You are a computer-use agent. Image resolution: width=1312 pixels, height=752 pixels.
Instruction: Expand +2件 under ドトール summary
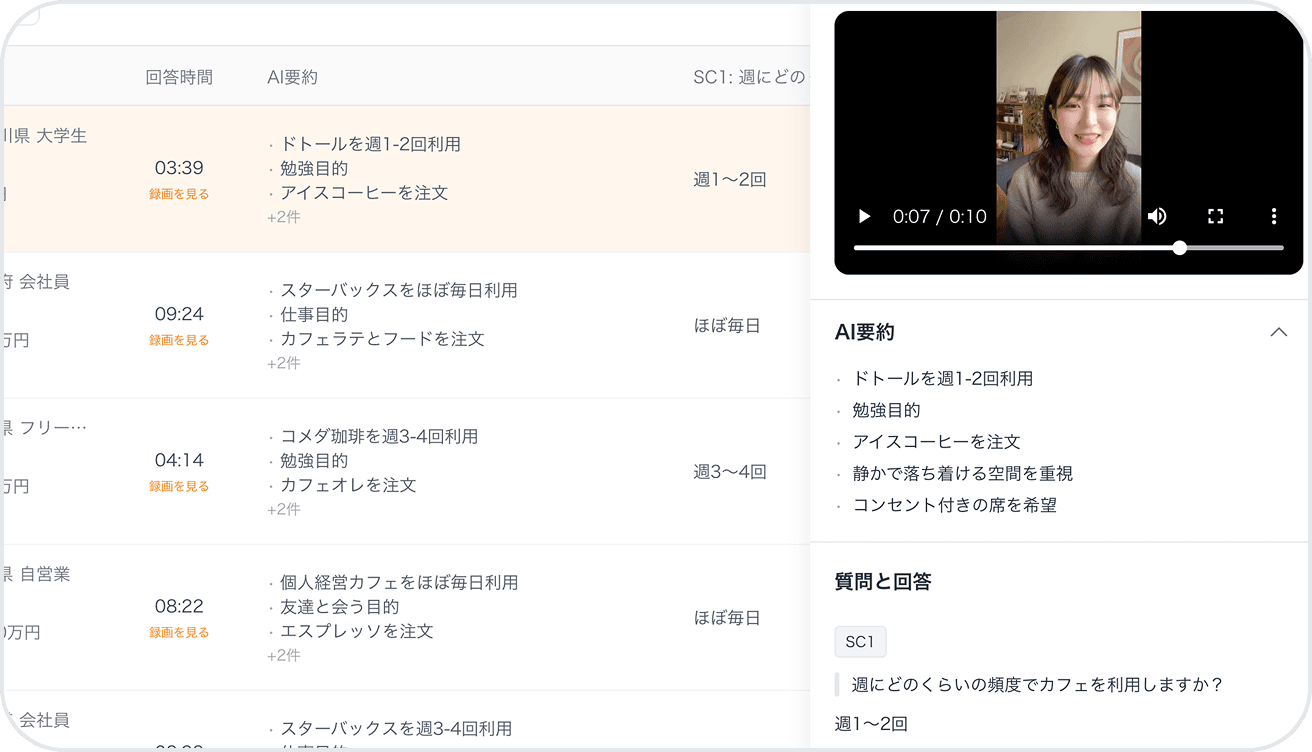click(x=284, y=217)
